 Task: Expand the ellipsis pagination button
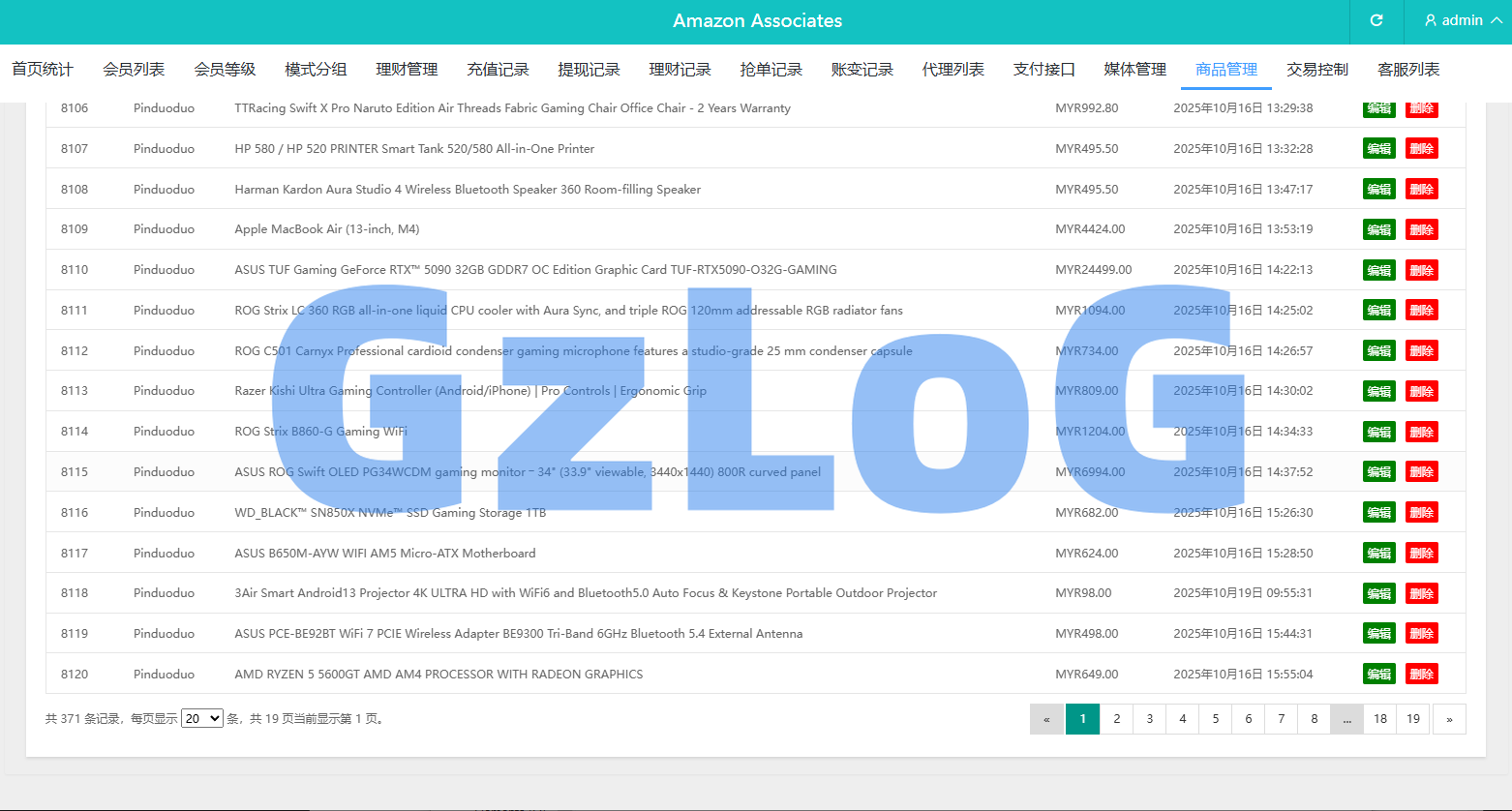click(x=1346, y=719)
